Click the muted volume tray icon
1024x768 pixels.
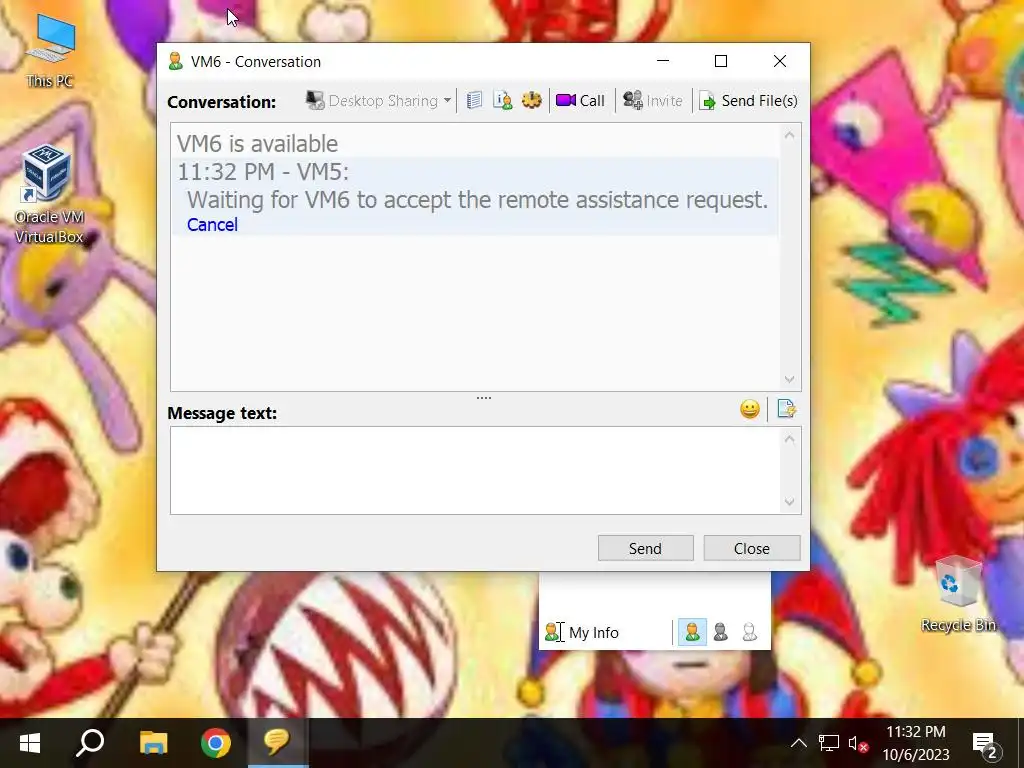pyautogui.click(x=857, y=743)
